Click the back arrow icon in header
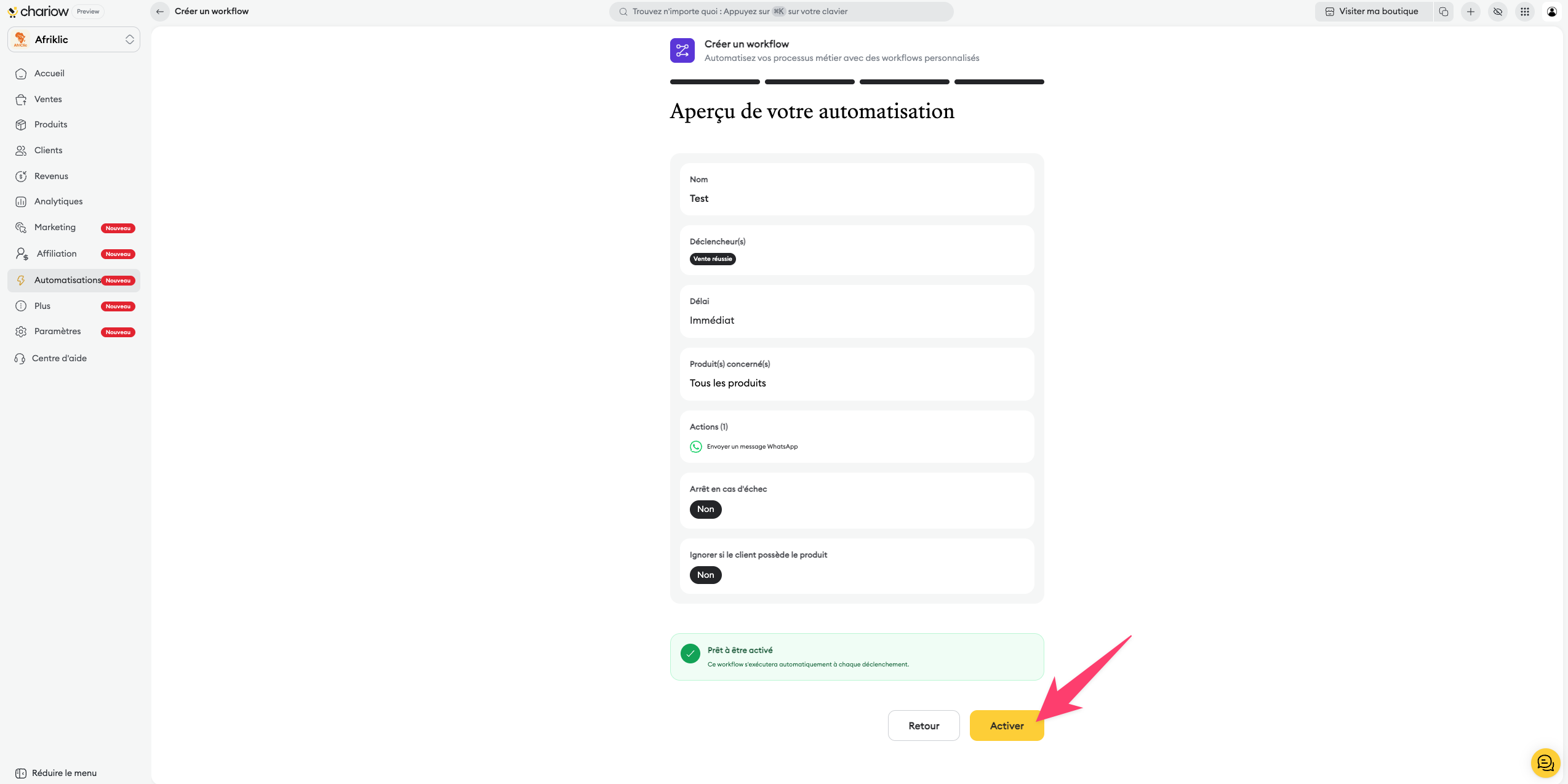 pos(160,12)
